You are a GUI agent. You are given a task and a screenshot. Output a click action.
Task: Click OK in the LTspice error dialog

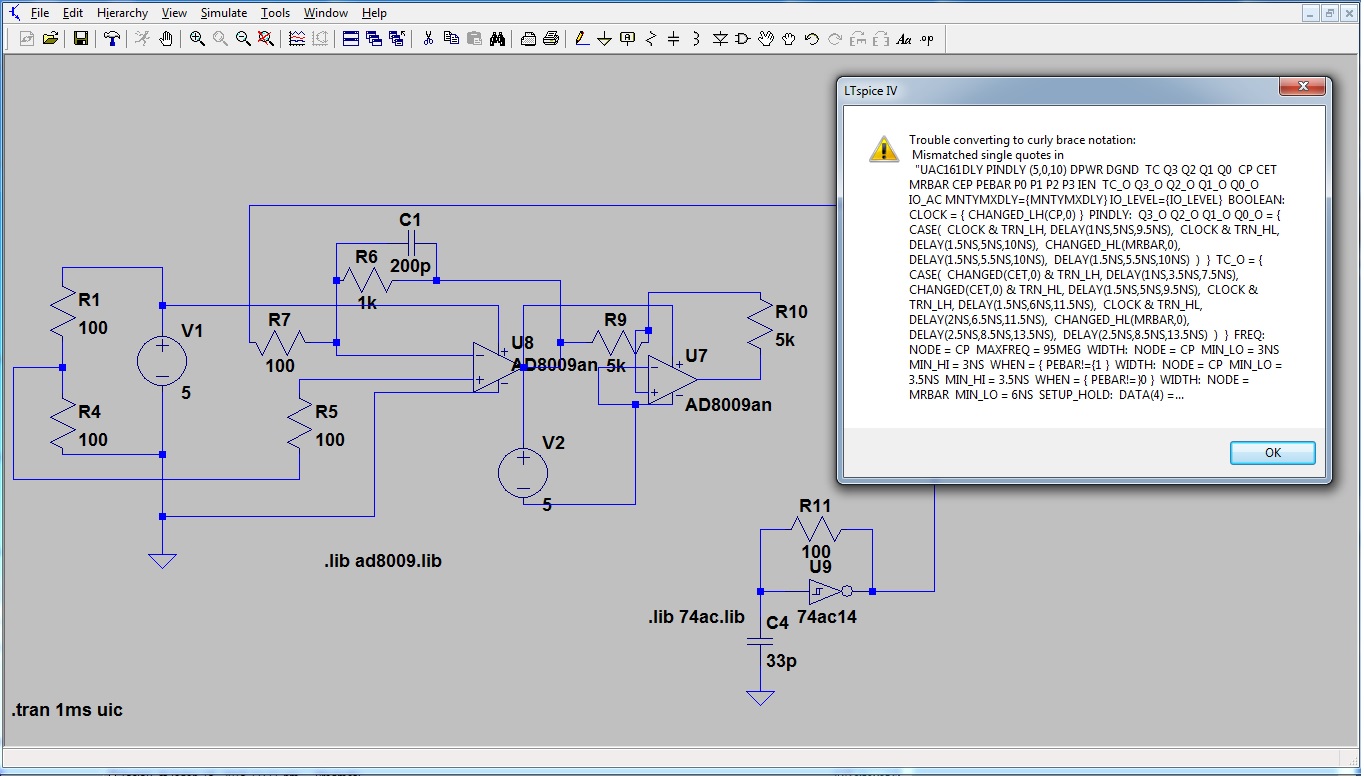[1272, 453]
